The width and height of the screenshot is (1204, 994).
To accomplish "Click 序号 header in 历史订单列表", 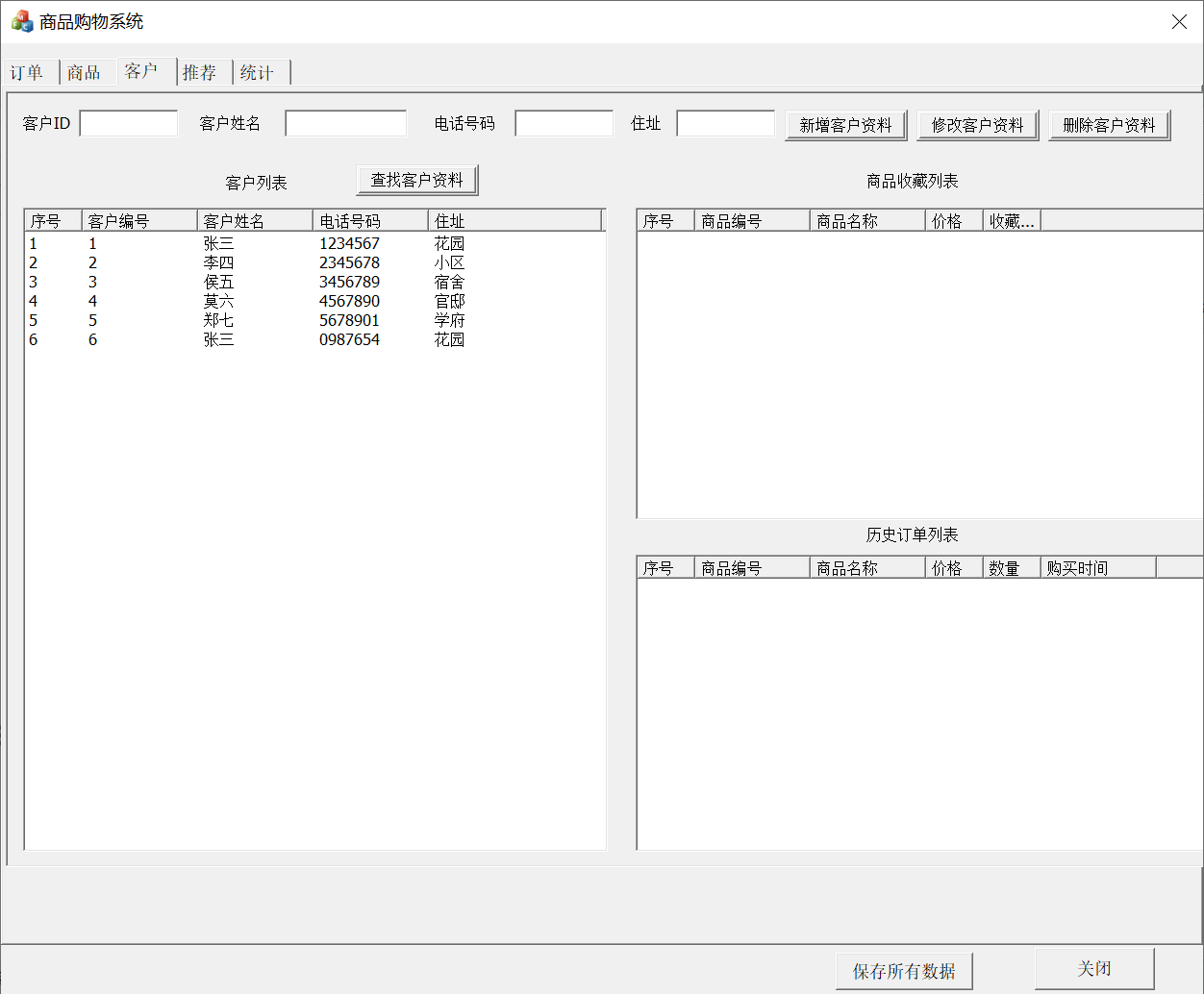I will coord(665,568).
